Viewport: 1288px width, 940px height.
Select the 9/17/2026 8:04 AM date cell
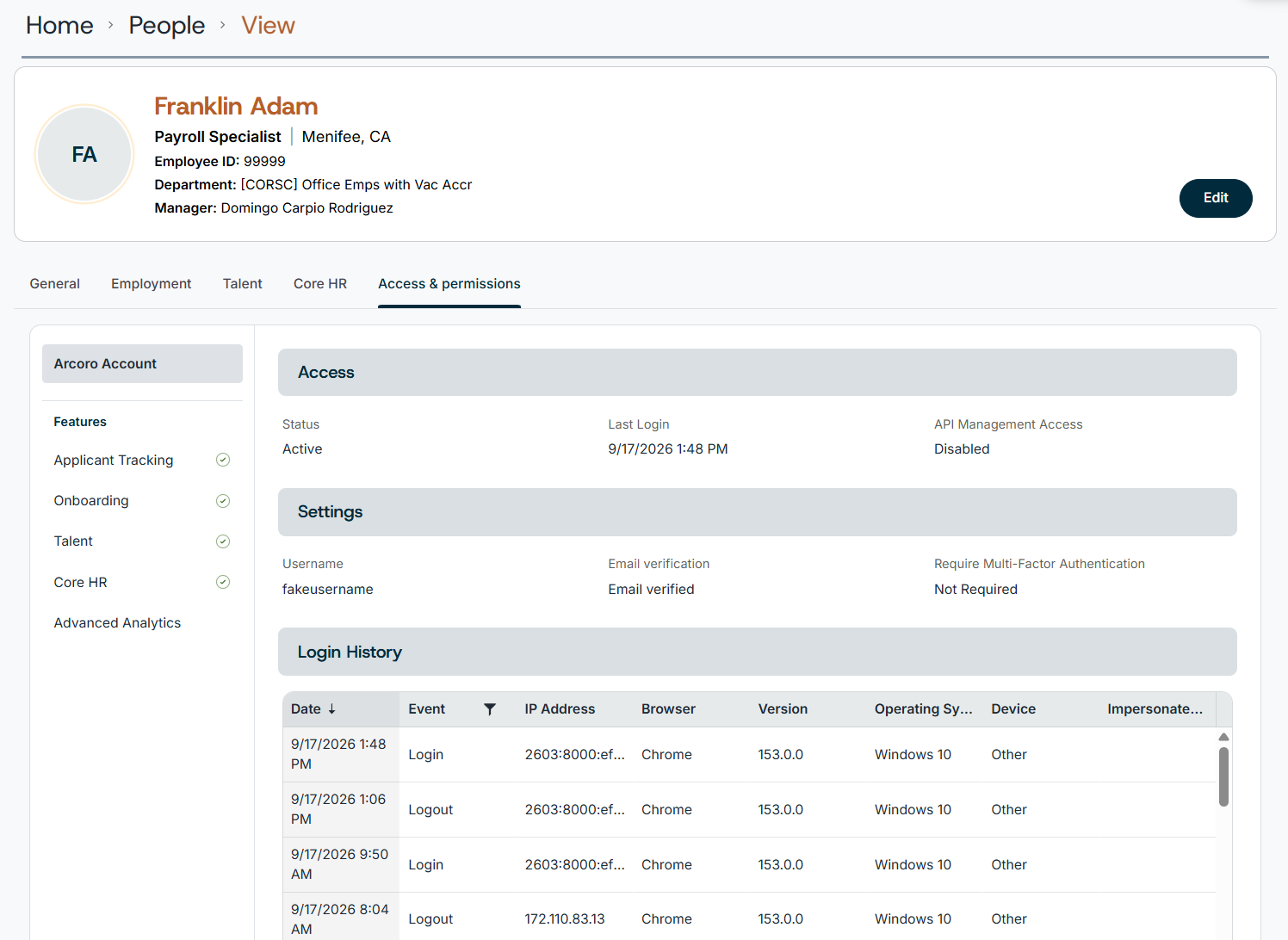click(x=341, y=918)
